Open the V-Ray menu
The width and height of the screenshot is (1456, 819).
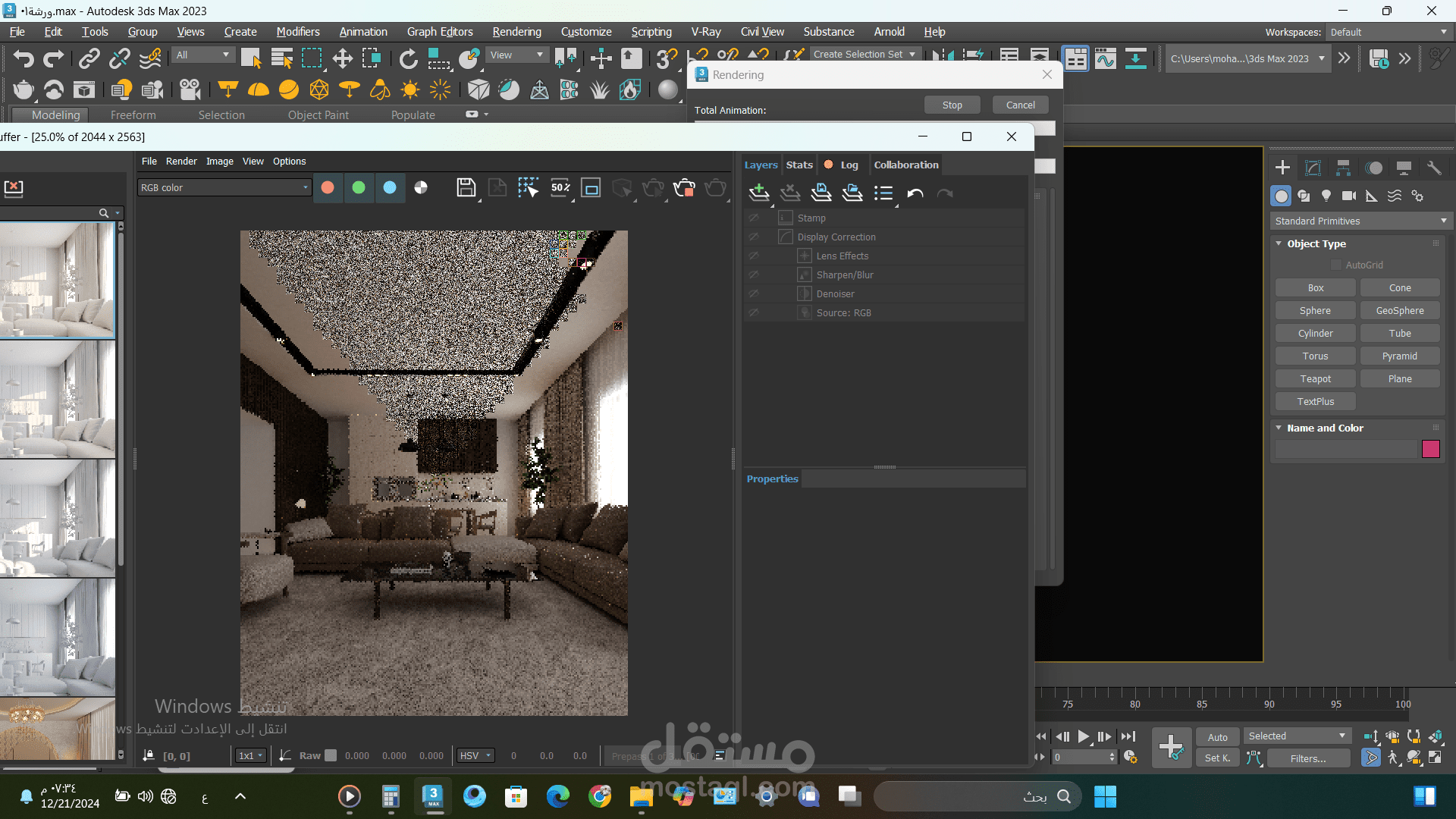705,32
